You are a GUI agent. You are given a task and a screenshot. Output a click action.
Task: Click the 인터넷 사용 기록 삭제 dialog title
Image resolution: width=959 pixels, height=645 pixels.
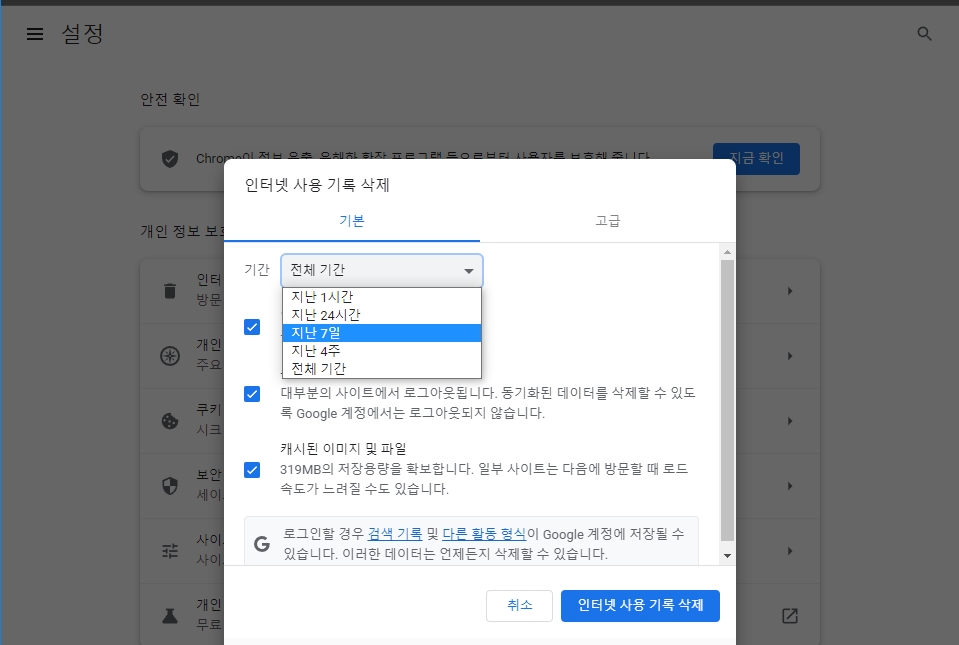317,185
